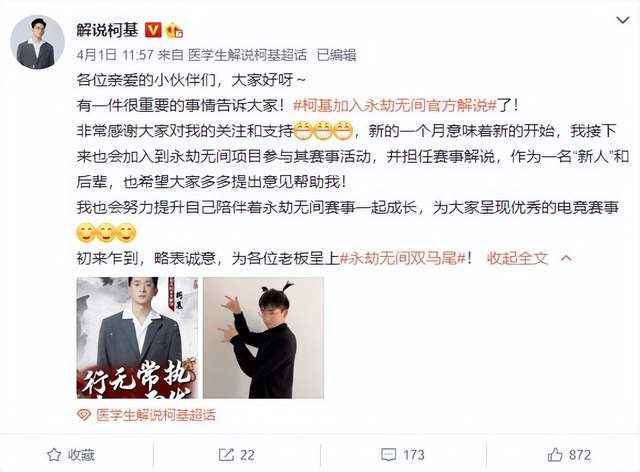
Task: Like the post with thumbs-up icon
Action: click(555, 454)
